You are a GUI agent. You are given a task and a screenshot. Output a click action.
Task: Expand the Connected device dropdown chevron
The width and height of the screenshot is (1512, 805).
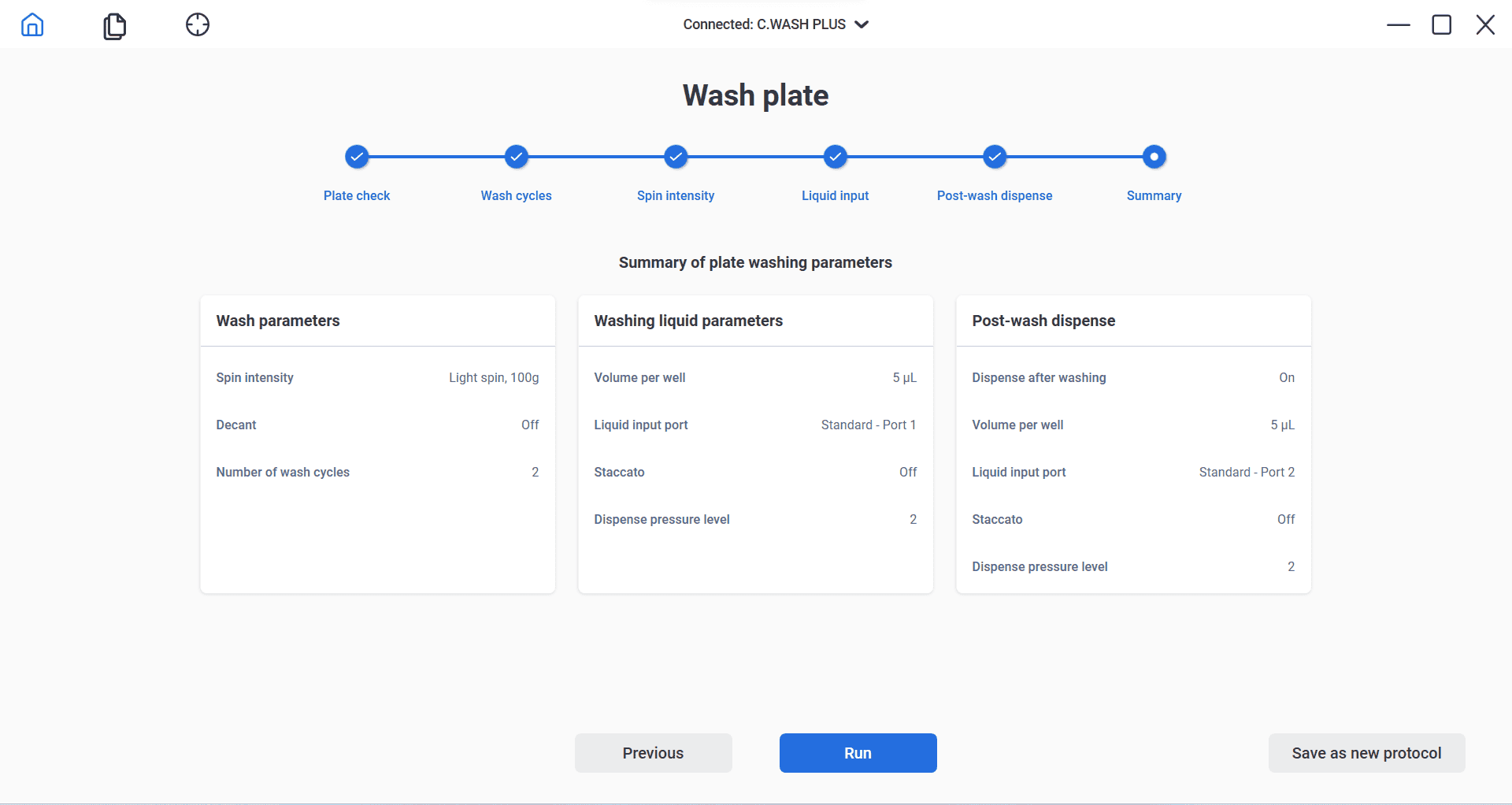(x=862, y=24)
